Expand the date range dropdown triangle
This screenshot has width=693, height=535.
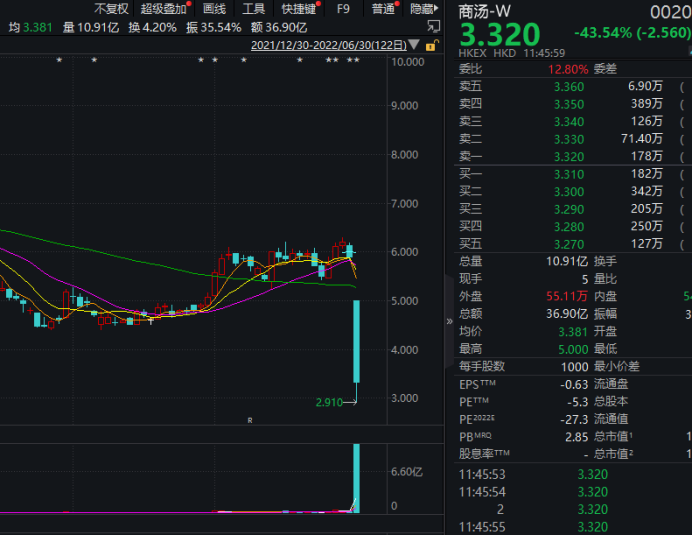pyautogui.click(x=414, y=45)
